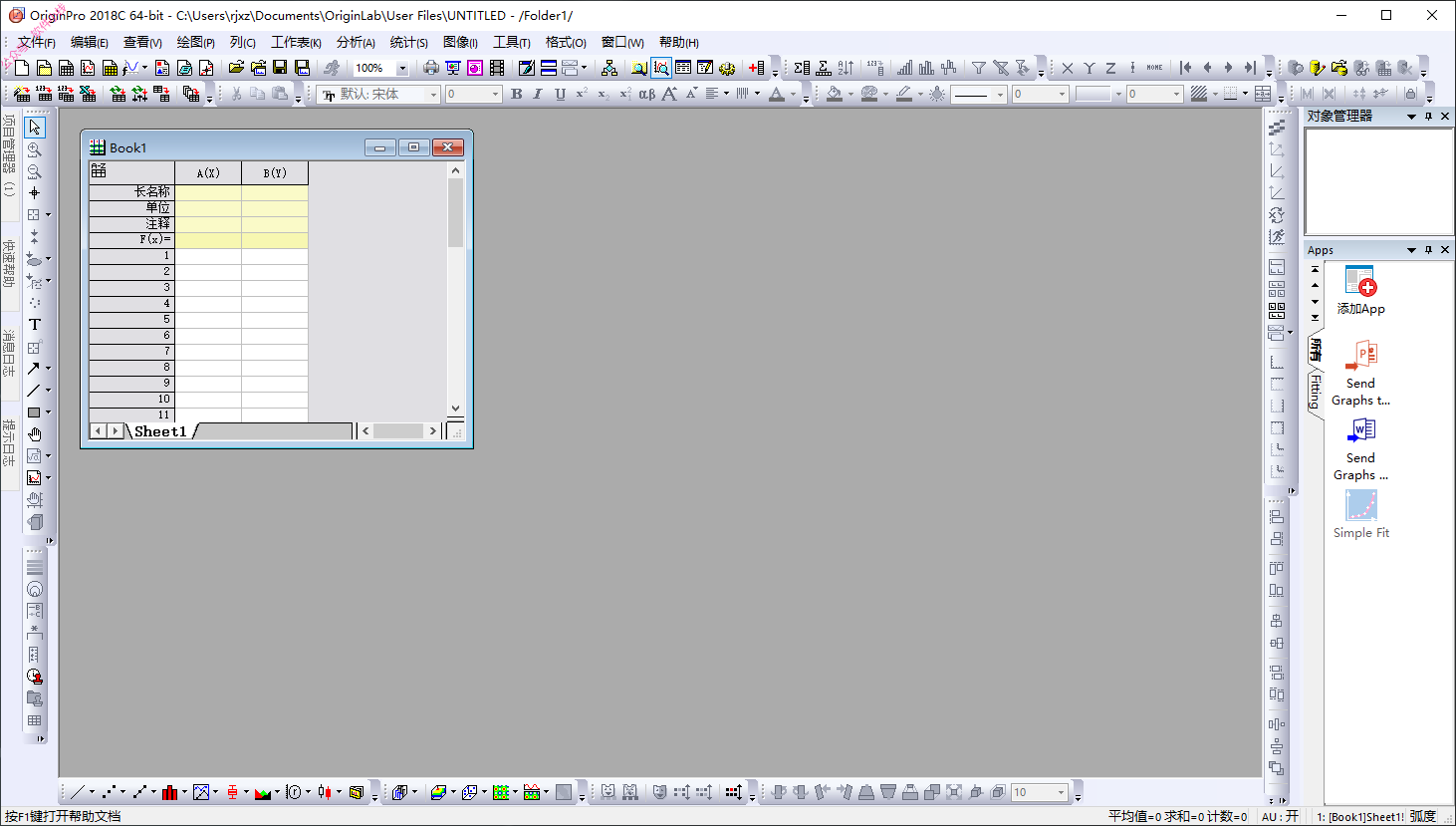Apply underline formatting
Image resolution: width=1456 pixels, height=826 pixels.
560,94
